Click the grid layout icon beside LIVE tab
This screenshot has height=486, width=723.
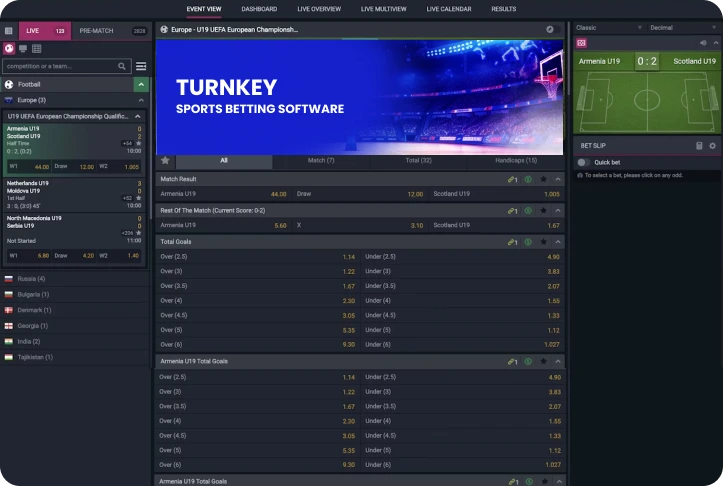coord(8,31)
